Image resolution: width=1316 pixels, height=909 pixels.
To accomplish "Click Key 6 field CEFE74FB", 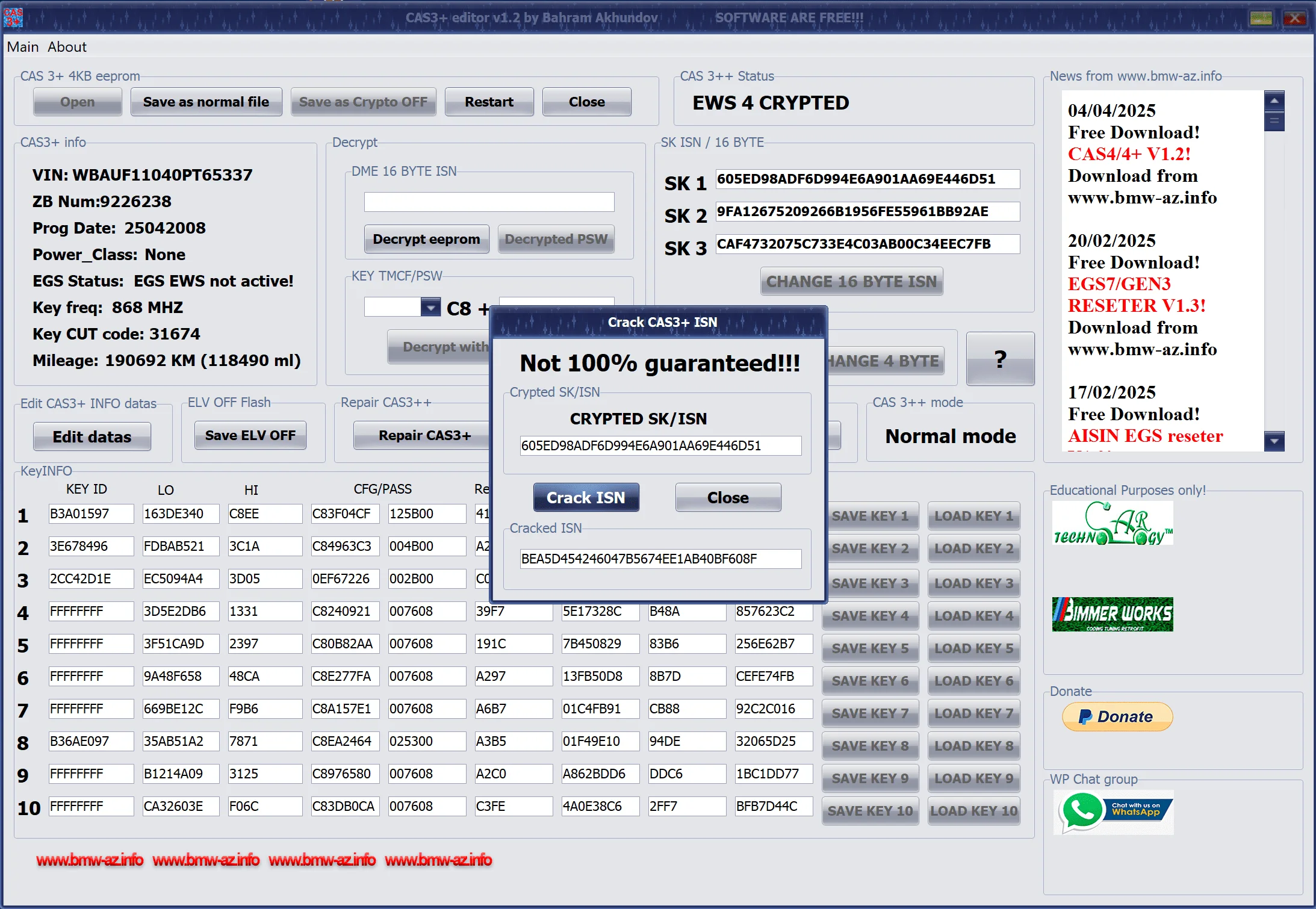I will coord(774,676).
